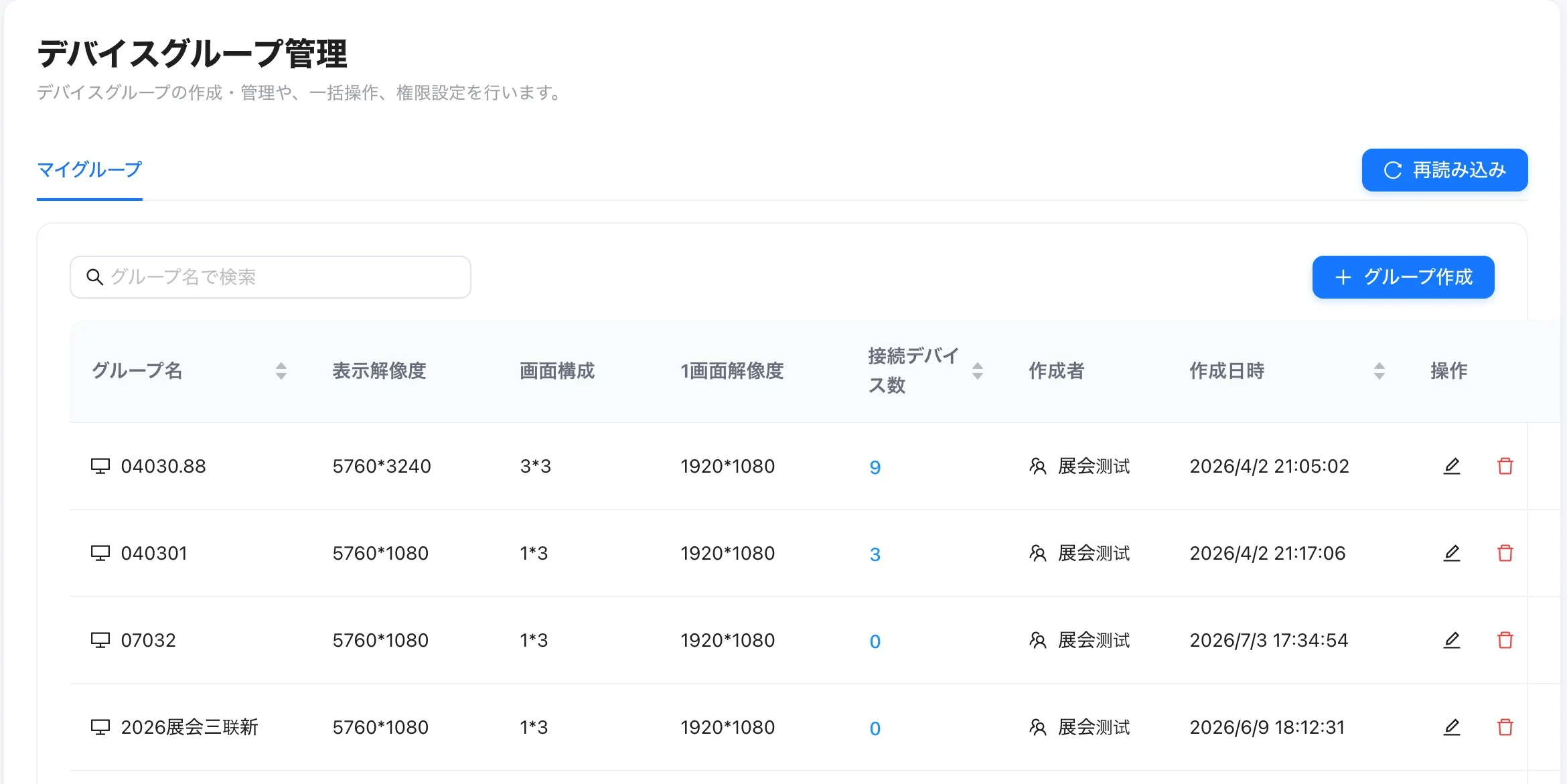
Task: Switch to マイグループ tab
Action: pyautogui.click(x=90, y=170)
